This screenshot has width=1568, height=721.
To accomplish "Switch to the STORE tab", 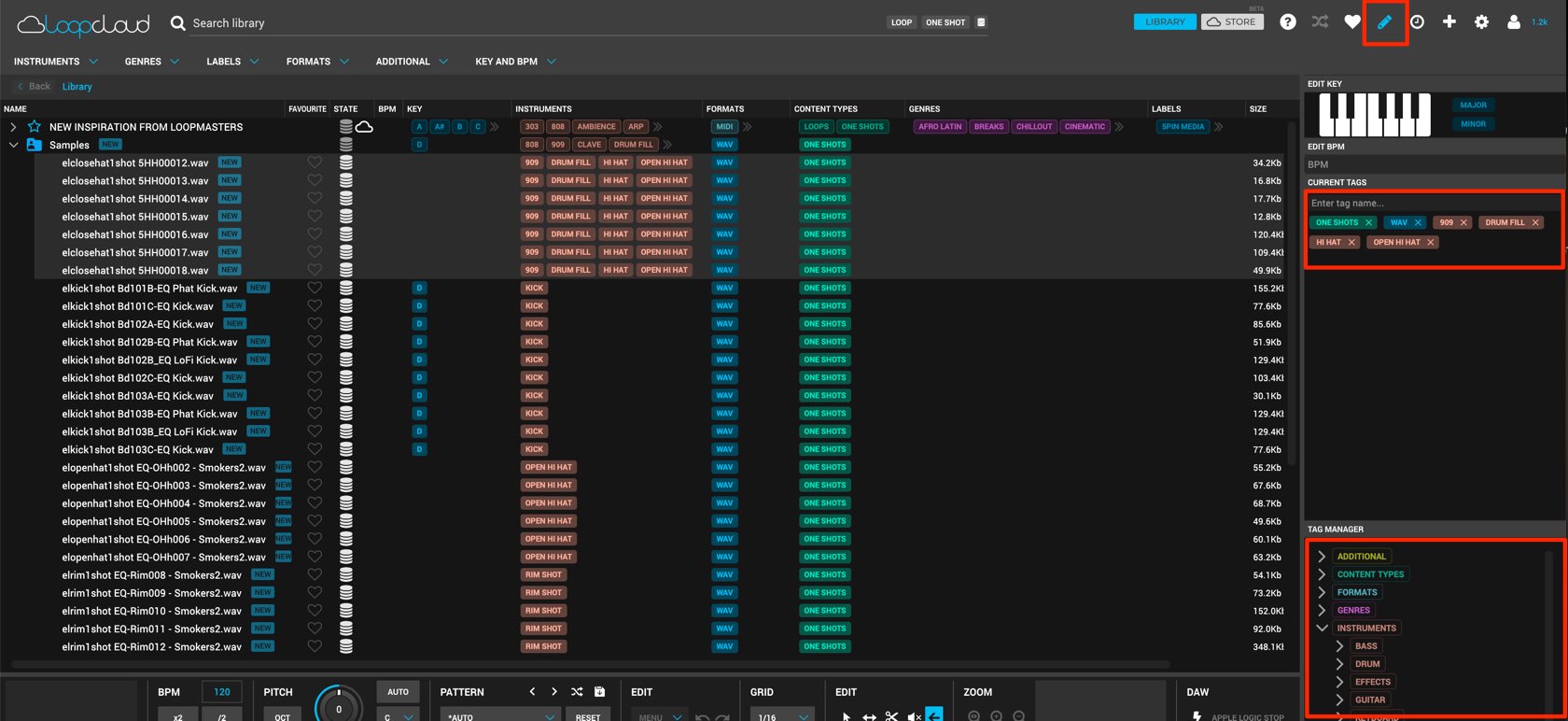I will pos(1232,21).
